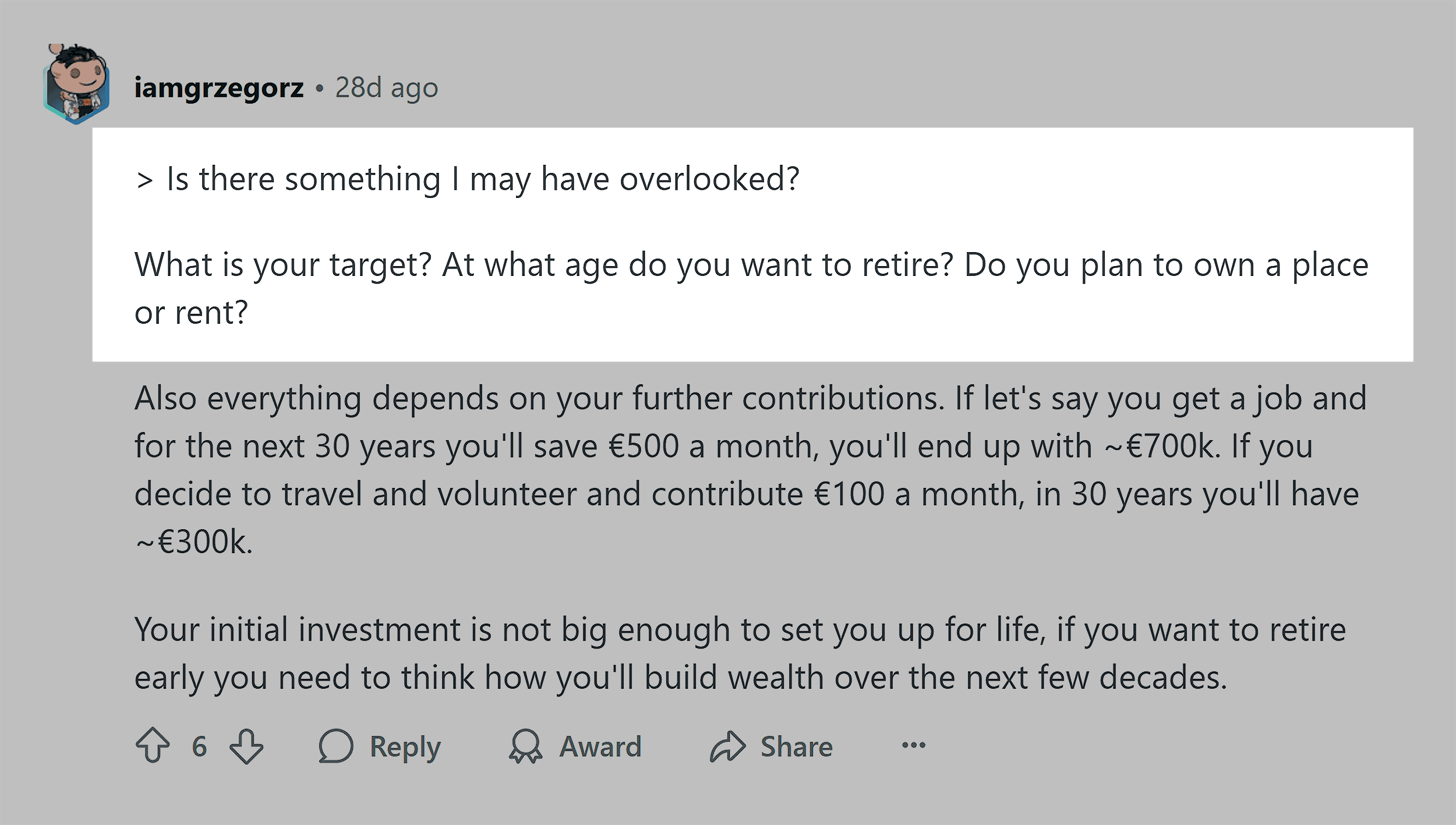The width and height of the screenshot is (1456, 825).
Task: Downvote the comment with the down arrow
Action: (x=246, y=746)
